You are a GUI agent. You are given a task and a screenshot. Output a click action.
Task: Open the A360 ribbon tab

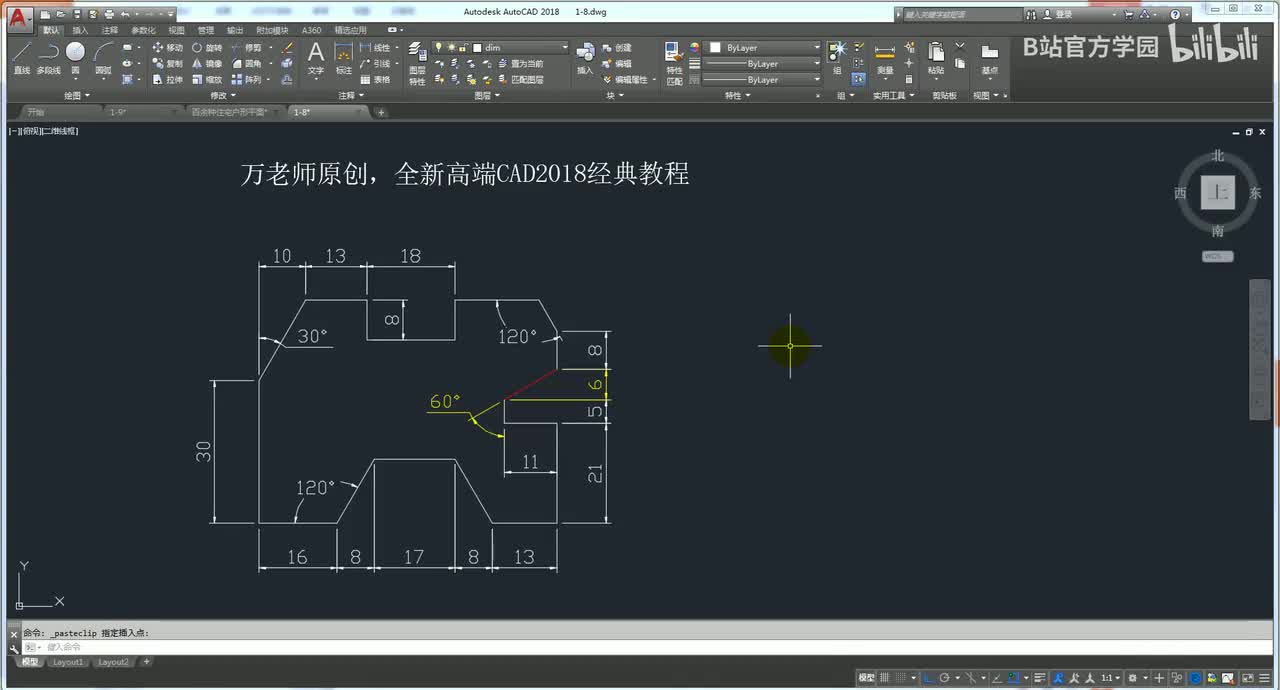tap(311, 30)
